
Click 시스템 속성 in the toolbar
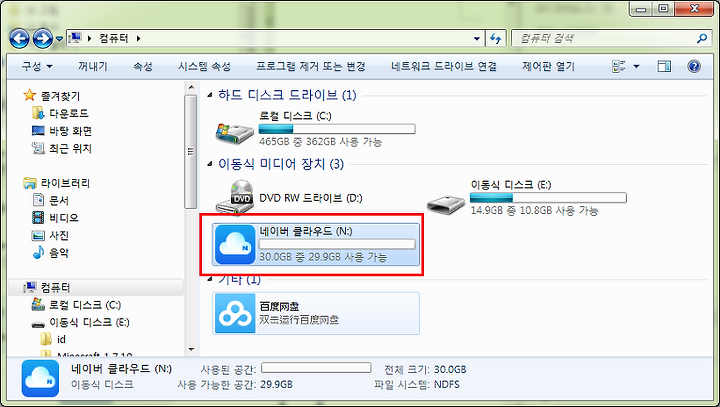point(204,67)
